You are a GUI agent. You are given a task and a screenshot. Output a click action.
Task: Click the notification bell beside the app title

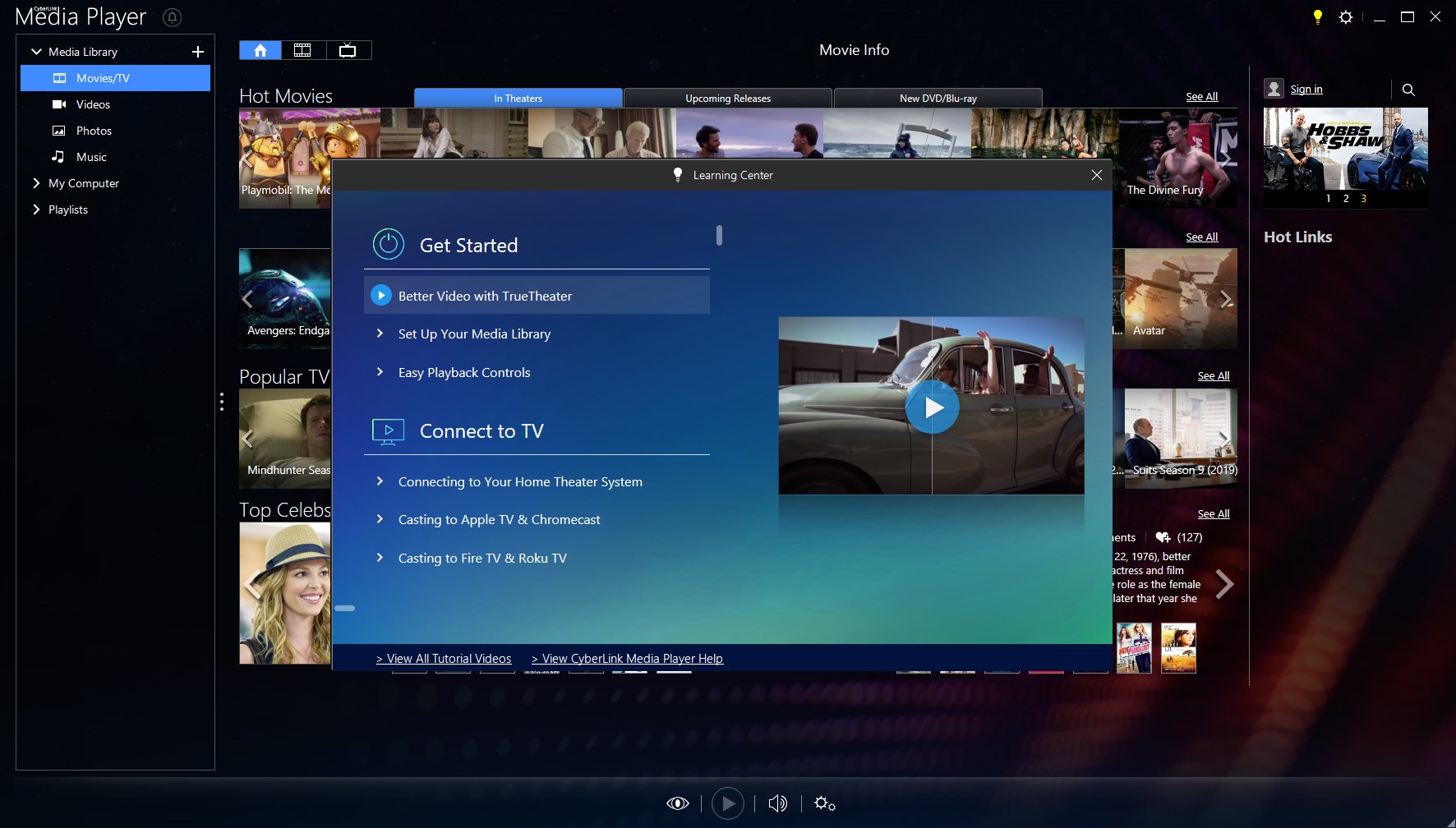(173, 17)
